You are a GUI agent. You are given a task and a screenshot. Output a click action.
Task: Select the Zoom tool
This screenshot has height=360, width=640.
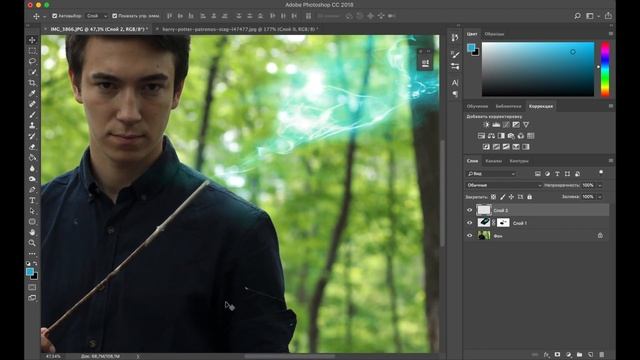(32, 243)
